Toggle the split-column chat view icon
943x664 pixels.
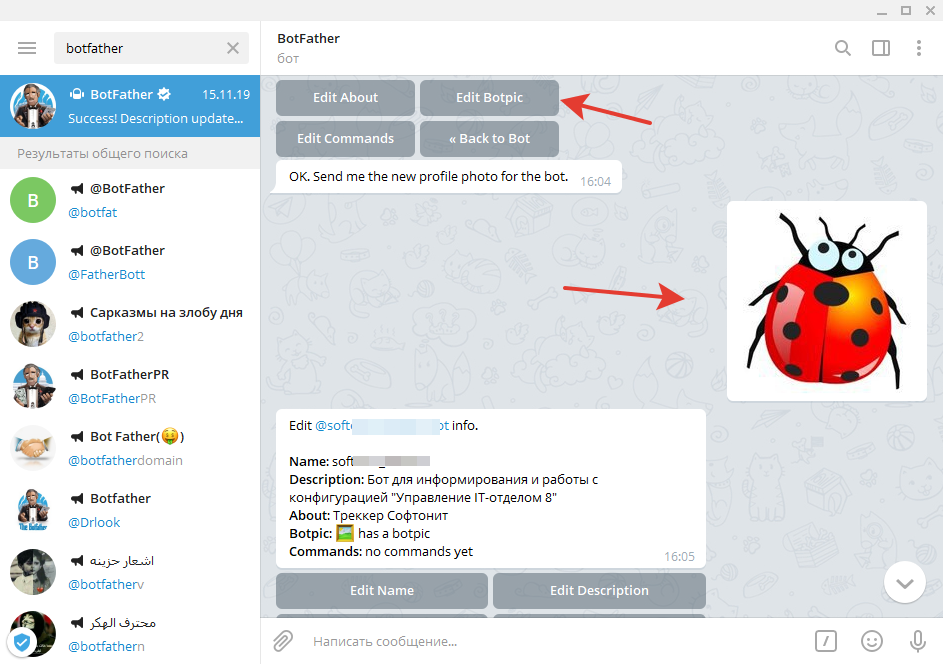881,47
